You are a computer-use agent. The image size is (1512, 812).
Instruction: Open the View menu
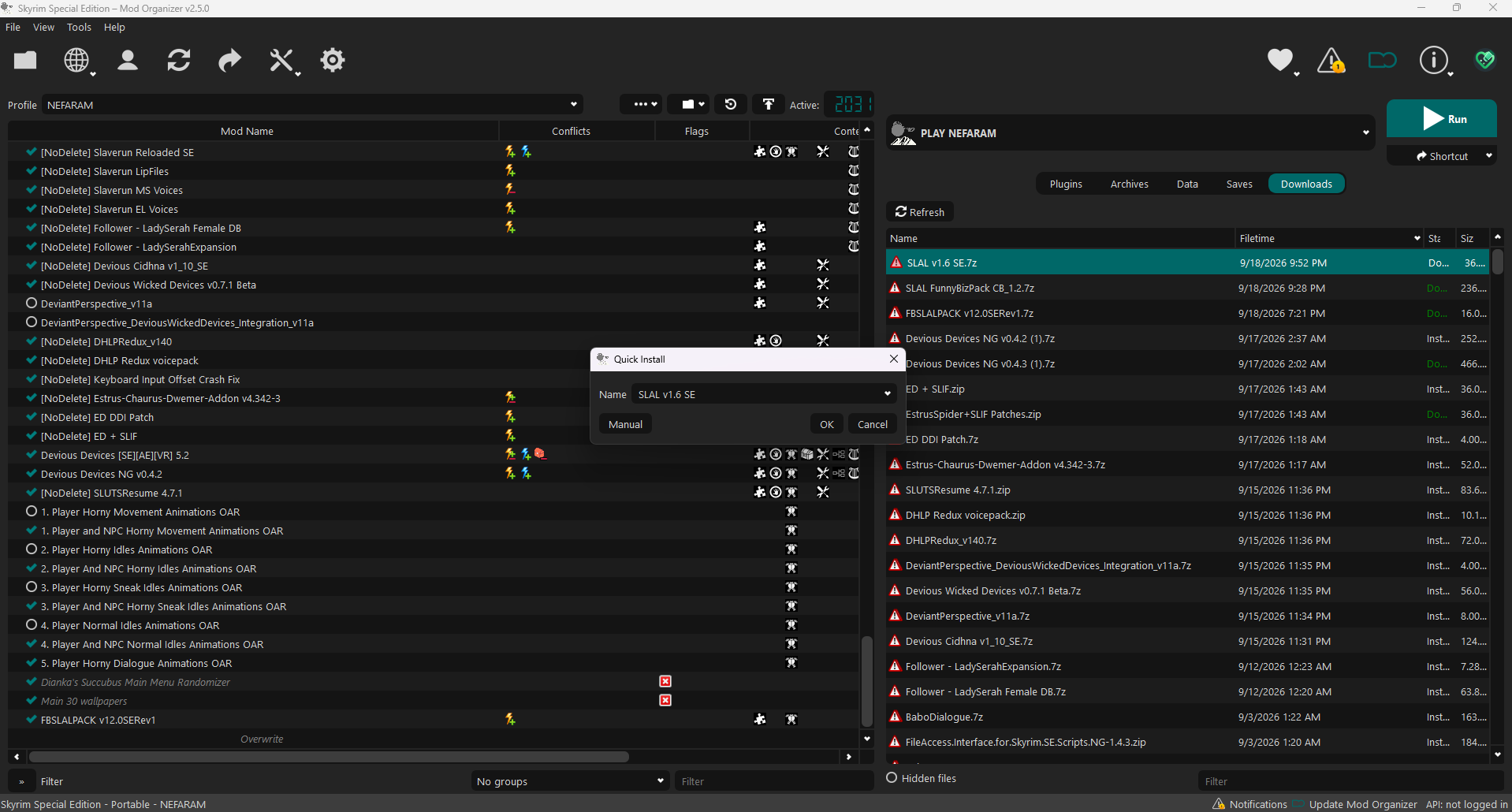(x=43, y=27)
